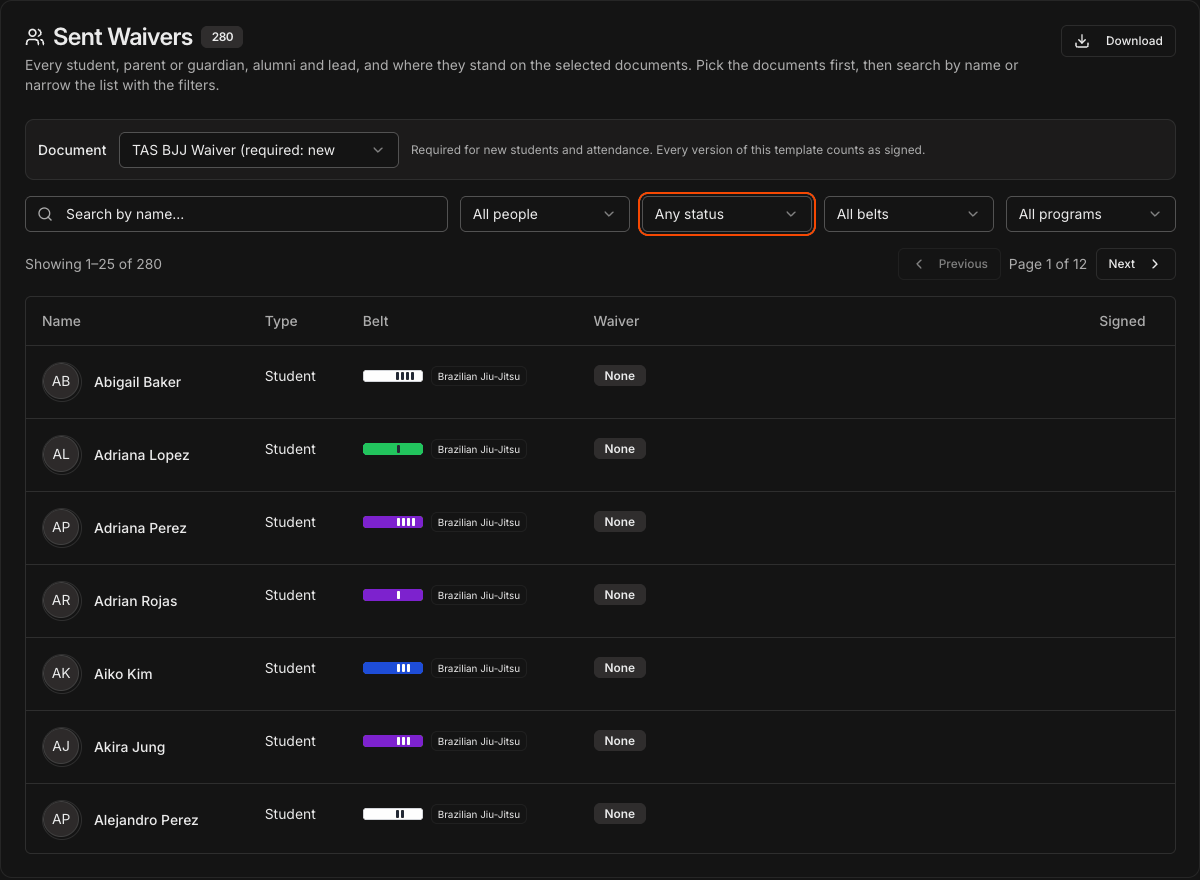Click the Student type in Akira Jung's row
1200x880 pixels.
[x=290, y=741]
